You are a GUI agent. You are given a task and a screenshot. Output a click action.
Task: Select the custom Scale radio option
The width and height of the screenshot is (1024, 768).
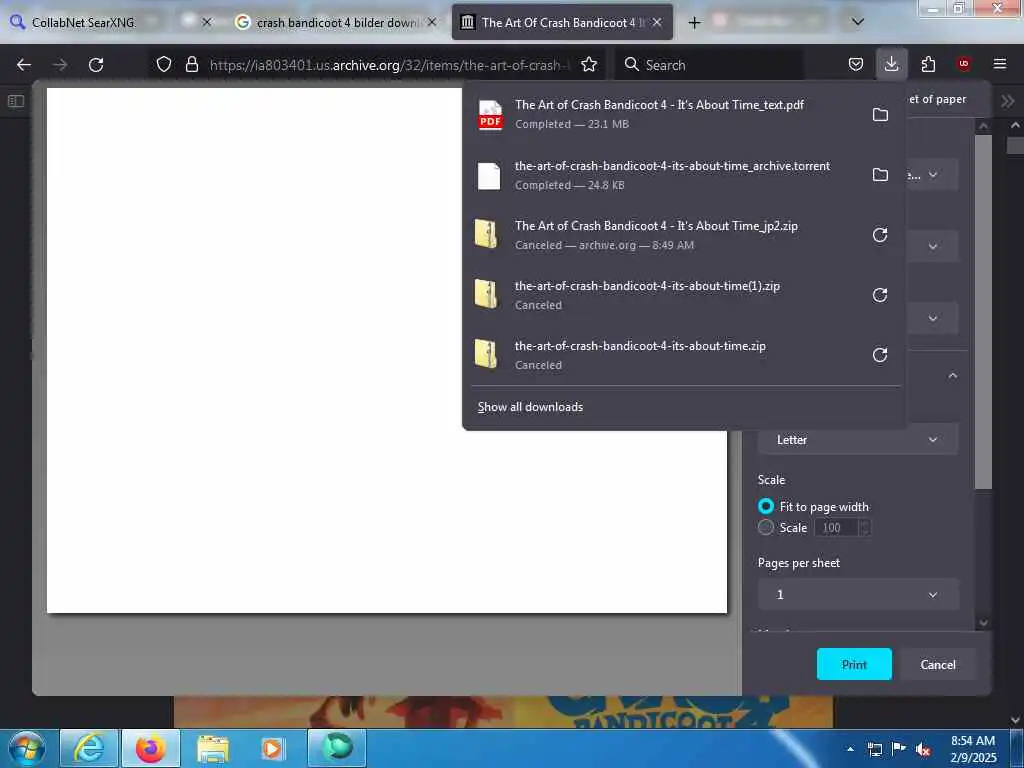point(765,527)
